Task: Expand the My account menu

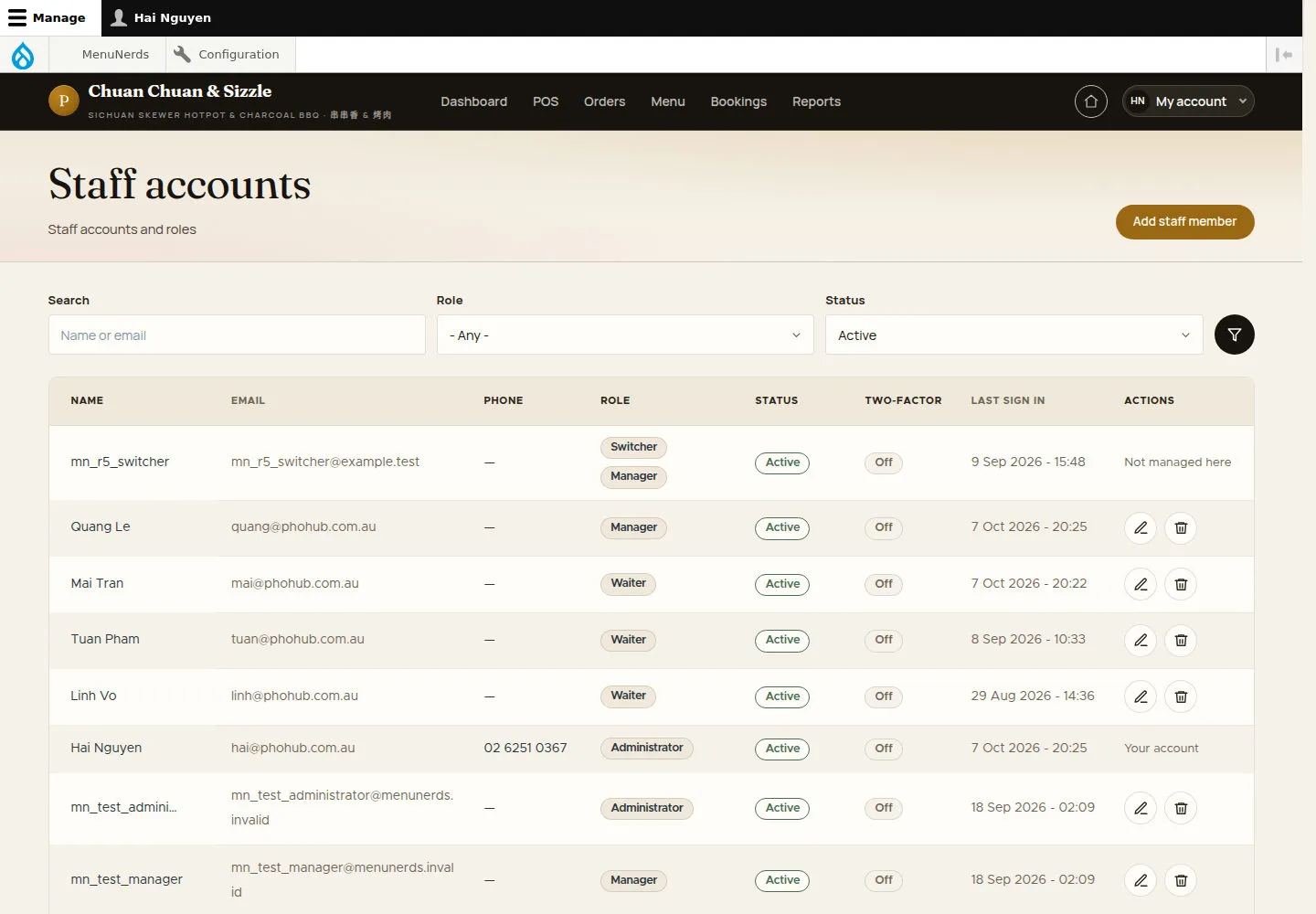Action: 1188,101
